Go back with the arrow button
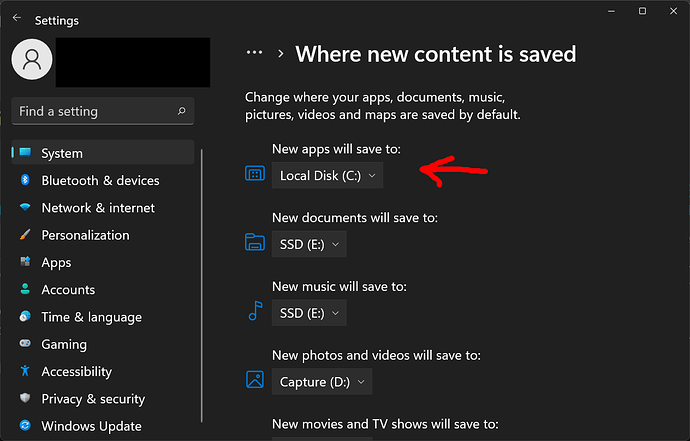 [16, 18]
